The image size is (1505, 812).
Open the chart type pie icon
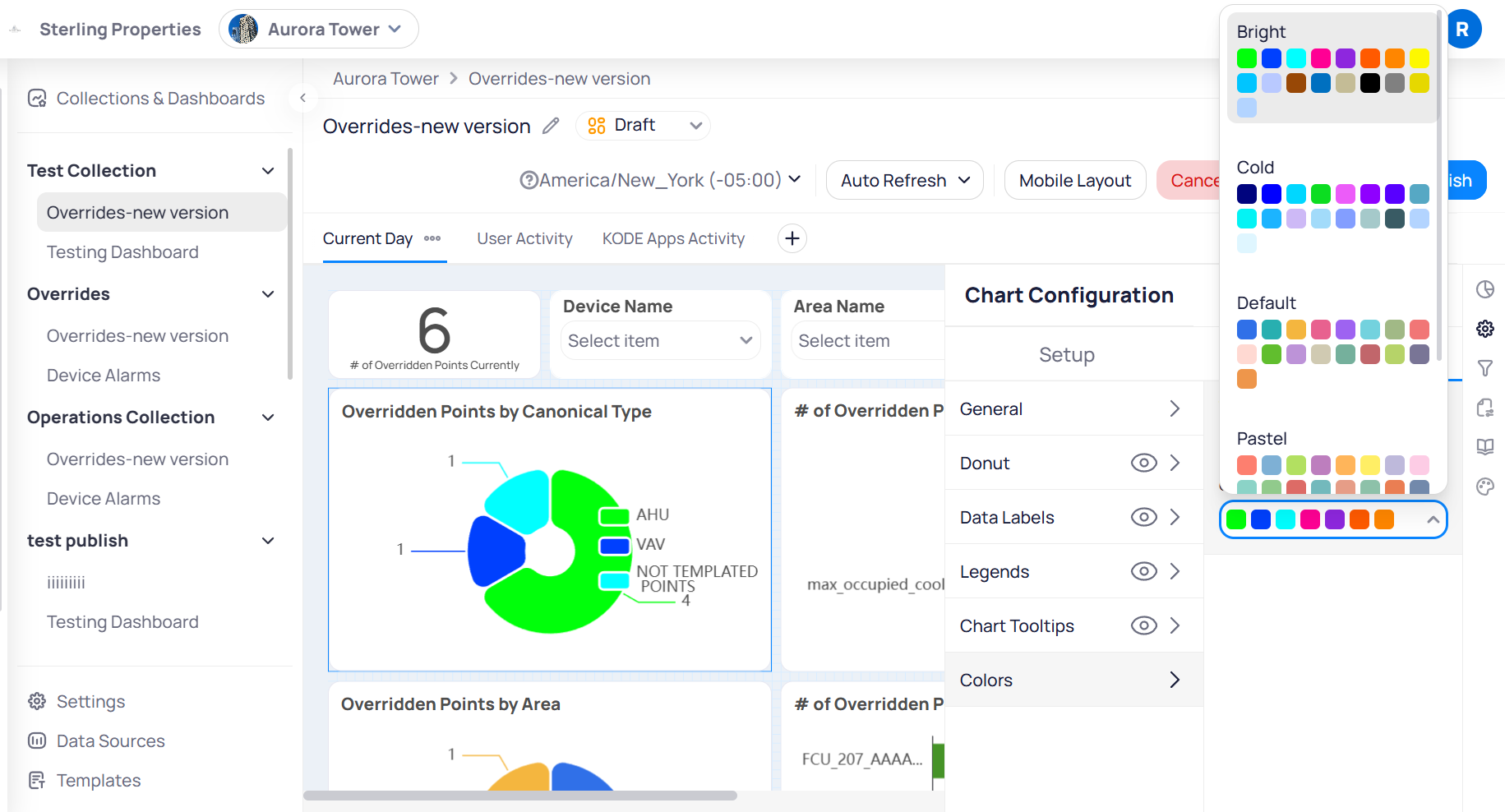coord(1484,289)
